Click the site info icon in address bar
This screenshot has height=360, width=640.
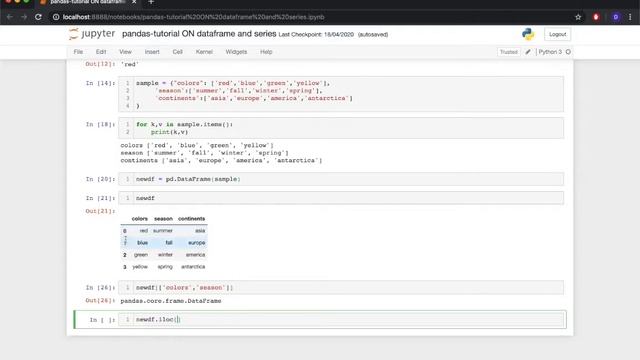coord(56,17)
